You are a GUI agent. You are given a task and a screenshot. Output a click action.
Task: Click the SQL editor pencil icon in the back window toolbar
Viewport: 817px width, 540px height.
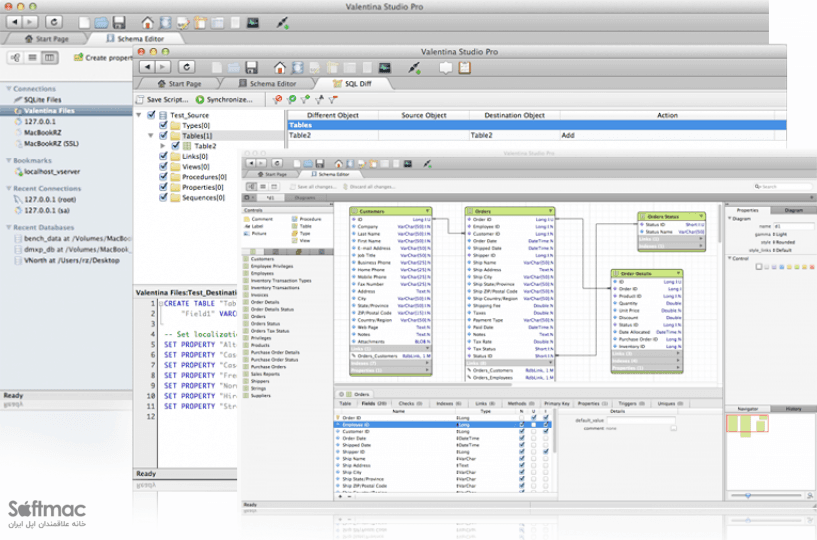[183, 23]
